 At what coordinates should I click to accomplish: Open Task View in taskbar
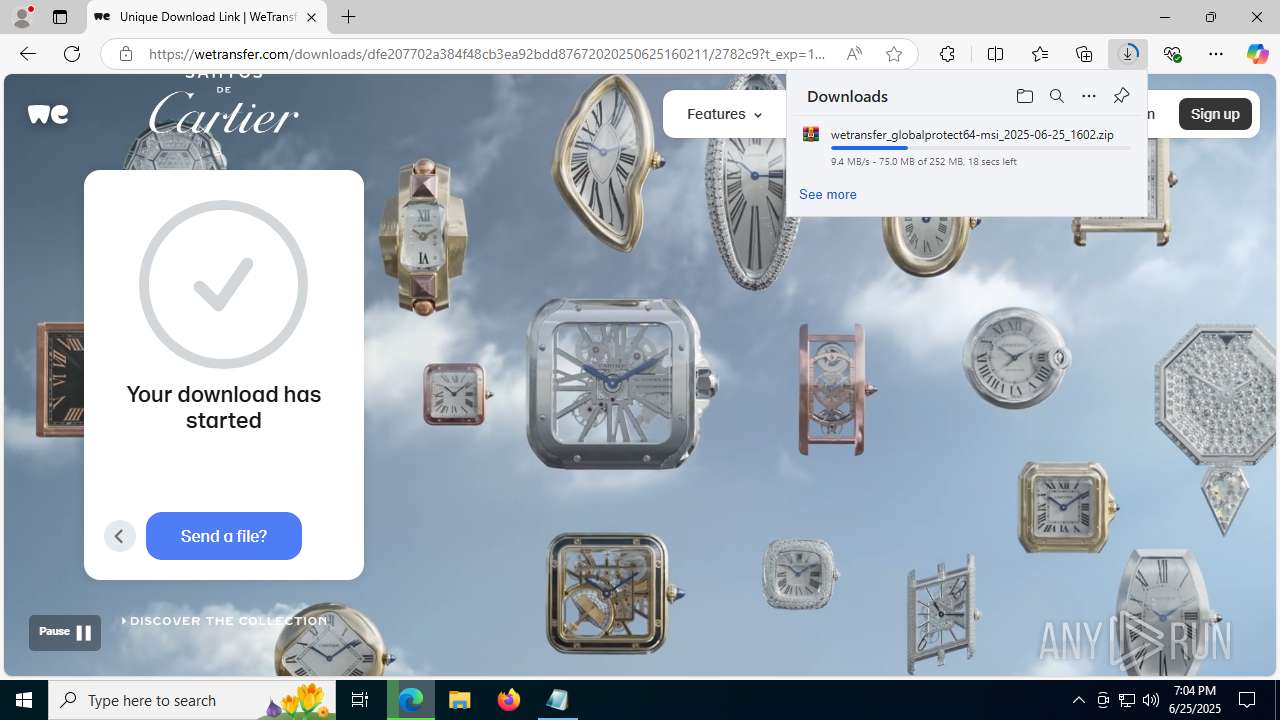tap(360, 700)
